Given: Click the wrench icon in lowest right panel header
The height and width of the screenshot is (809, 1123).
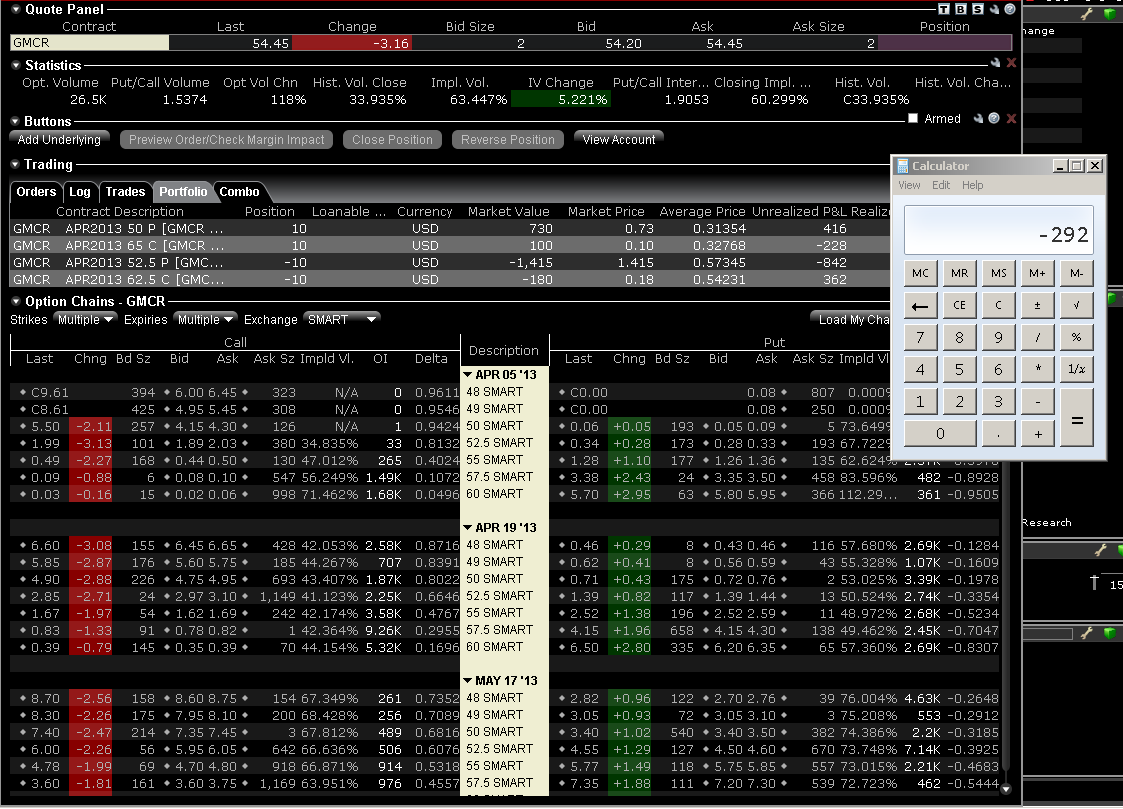Looking at the screenshot, I should tap(1087, 633).
